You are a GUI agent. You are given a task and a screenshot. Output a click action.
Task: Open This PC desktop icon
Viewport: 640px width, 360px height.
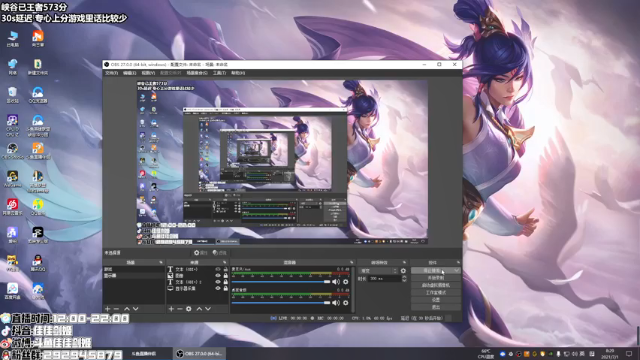coord(13,39)
